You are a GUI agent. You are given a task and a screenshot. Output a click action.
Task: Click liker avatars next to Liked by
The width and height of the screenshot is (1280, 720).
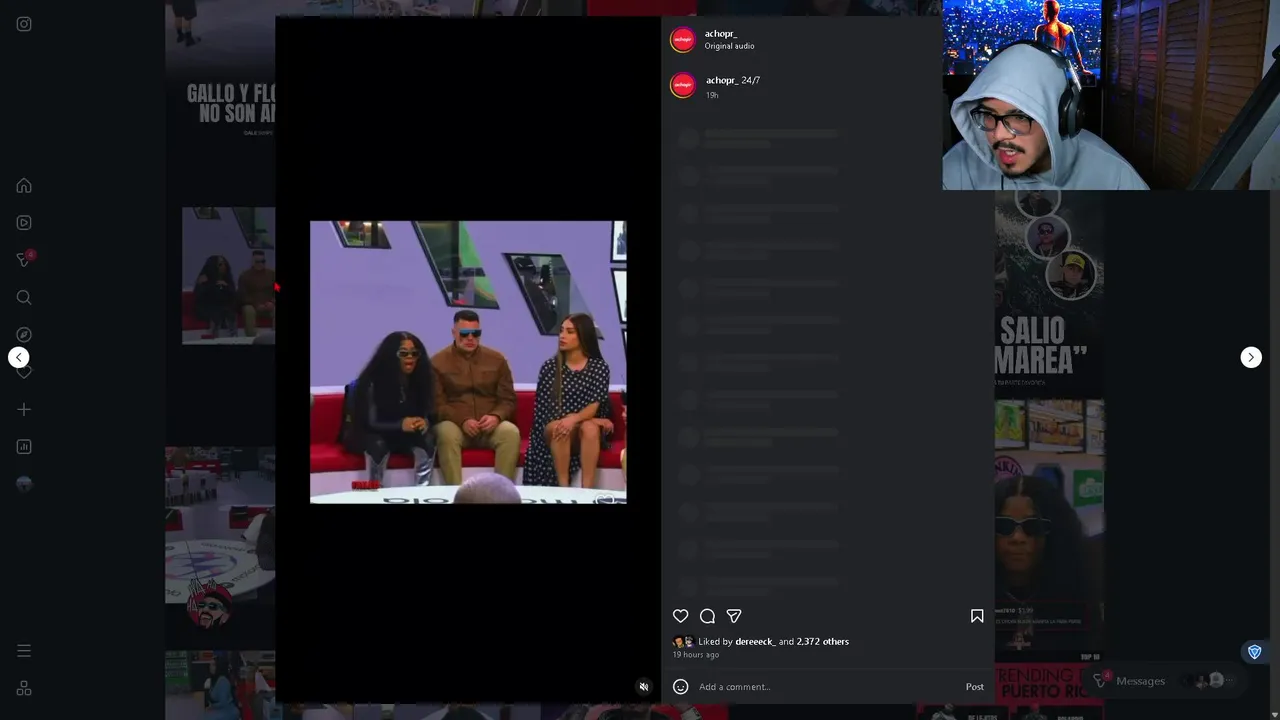684,642
